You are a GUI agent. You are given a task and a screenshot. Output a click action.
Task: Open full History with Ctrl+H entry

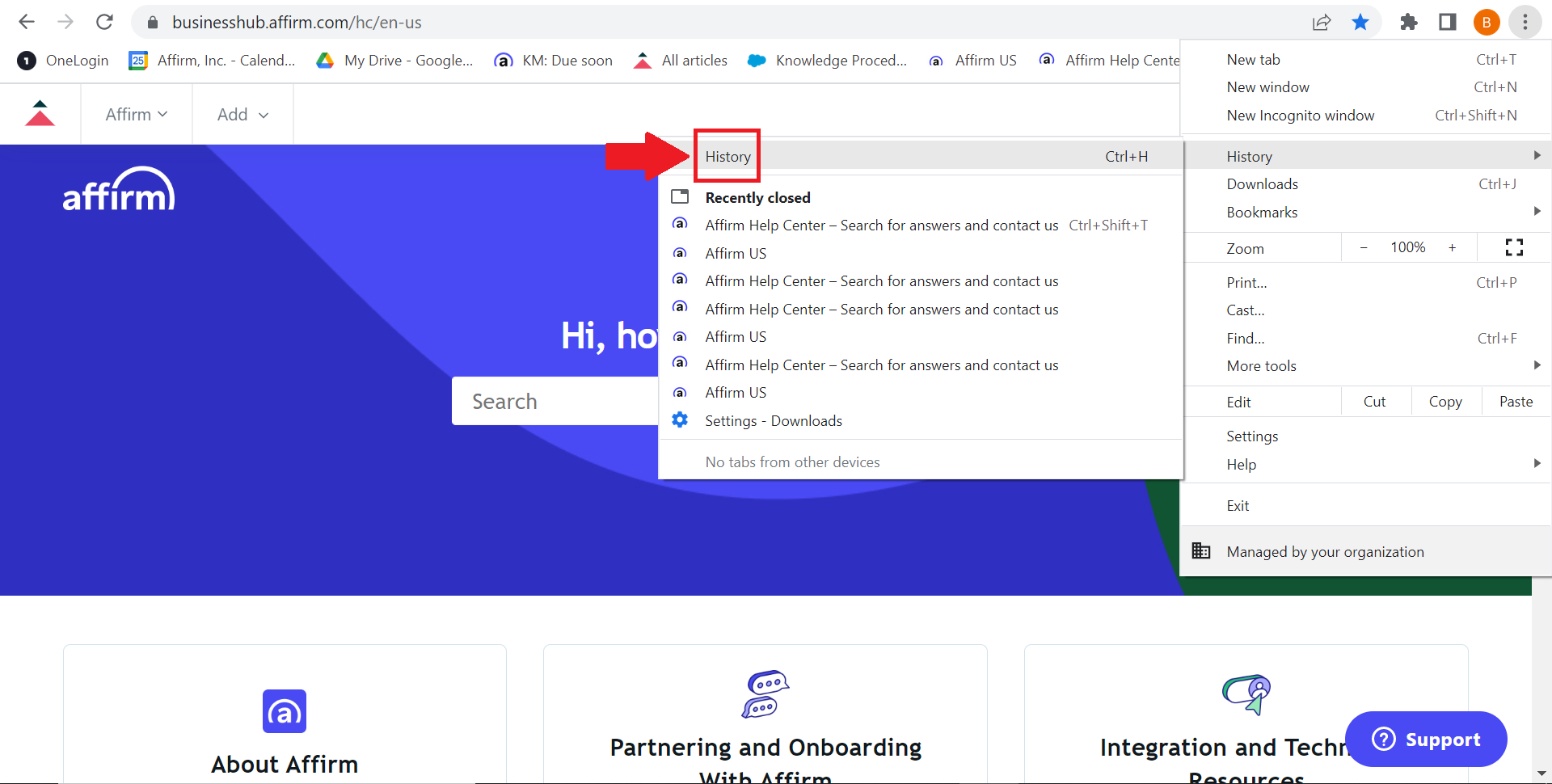pos(921,156)
